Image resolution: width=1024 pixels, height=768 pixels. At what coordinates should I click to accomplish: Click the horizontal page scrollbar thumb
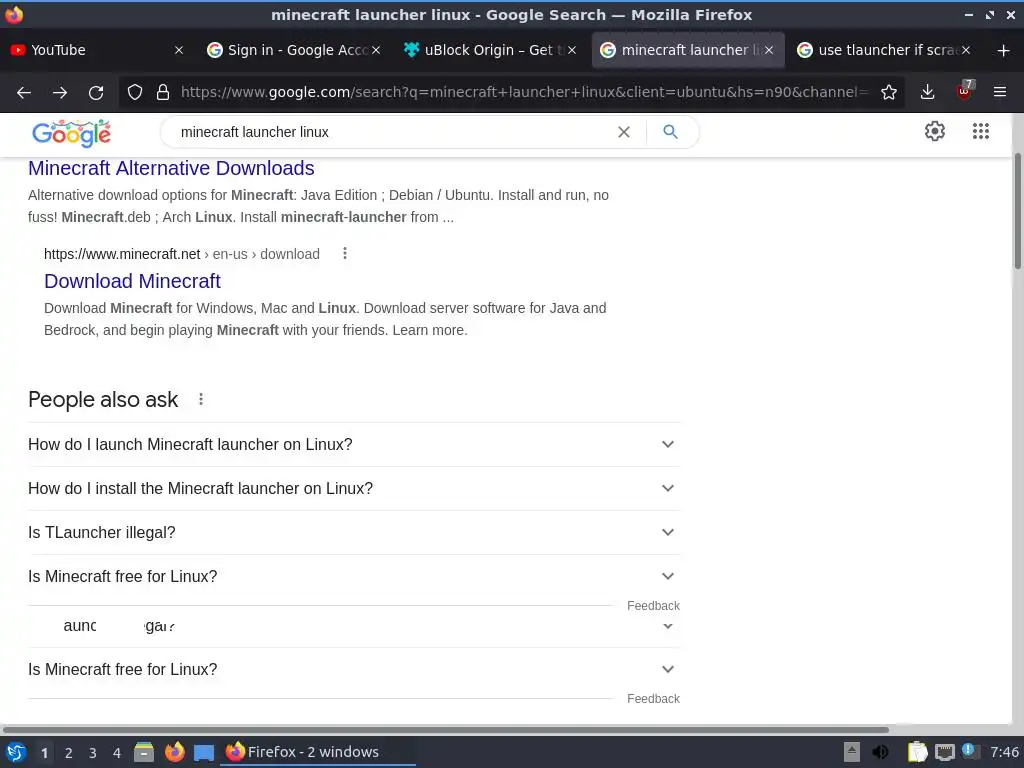tap(445, 729)
